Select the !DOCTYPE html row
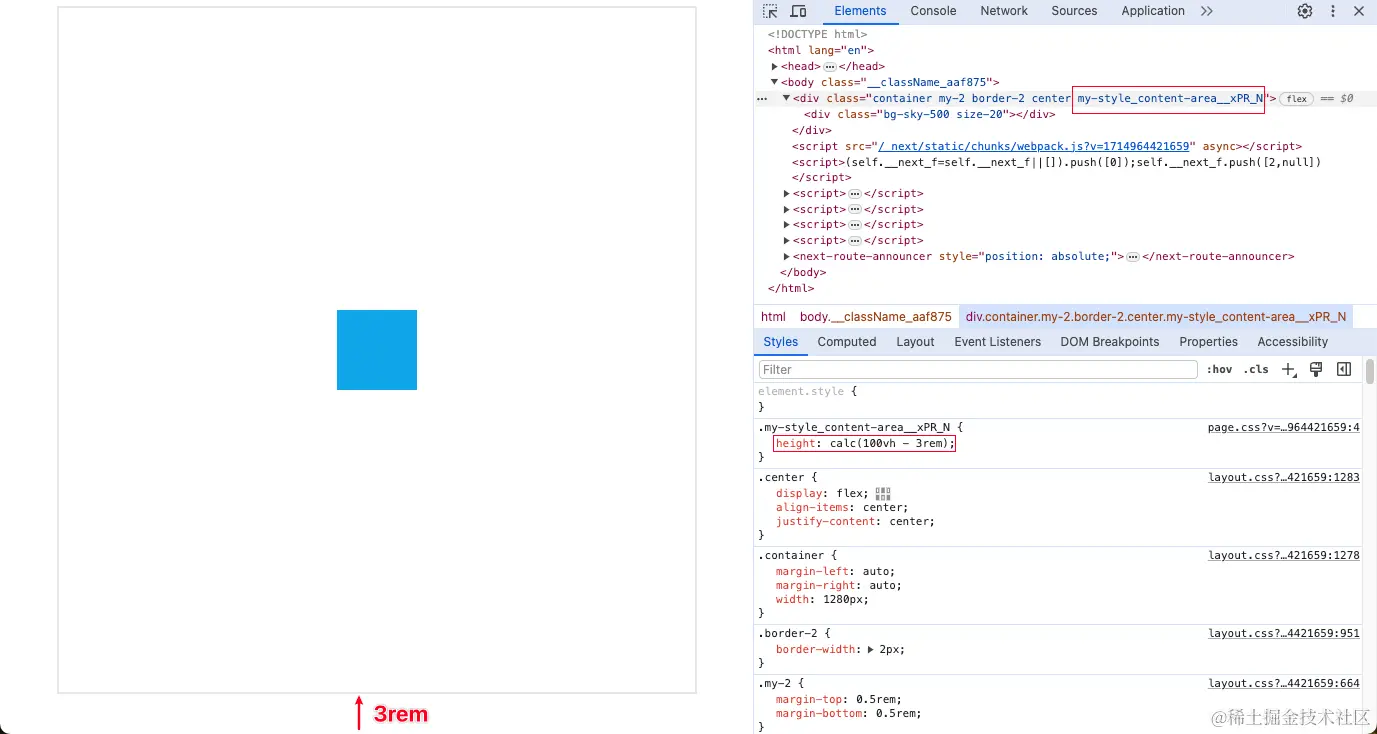Viewport: 1377px width, 734px height. coord(817,35)
